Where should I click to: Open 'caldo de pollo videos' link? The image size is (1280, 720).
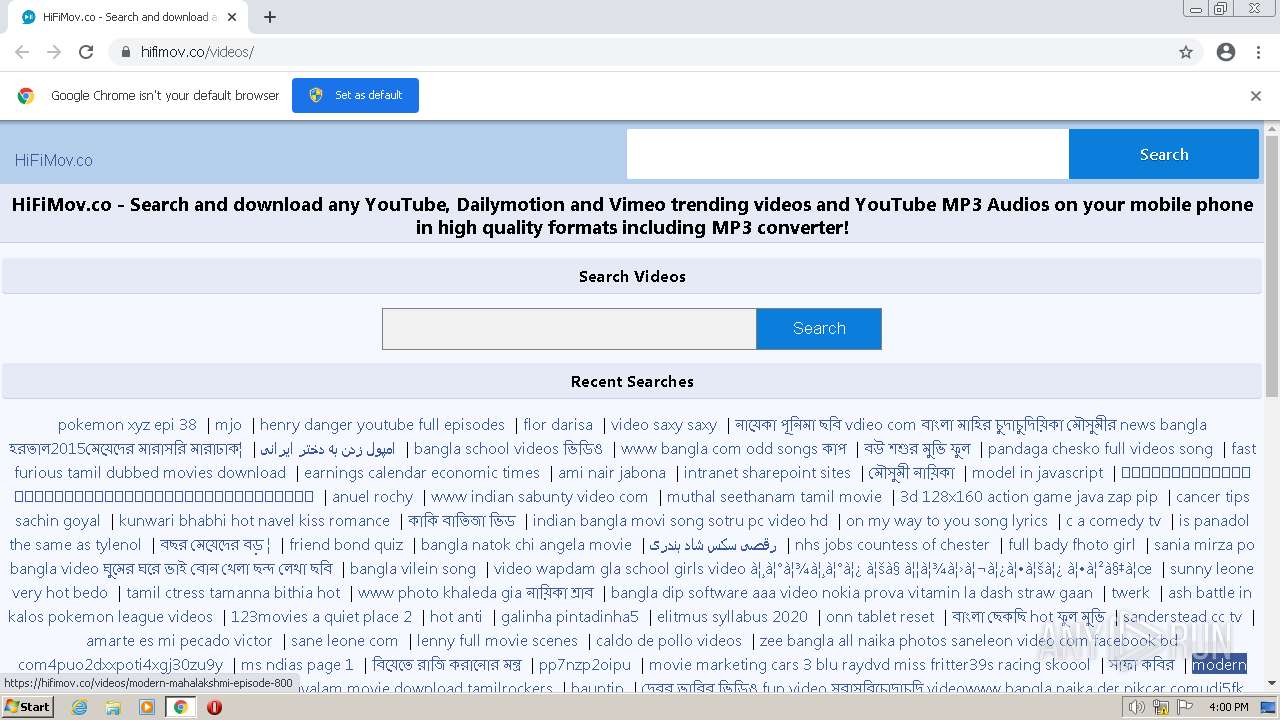pyautogui.click(x=669, y=641)
